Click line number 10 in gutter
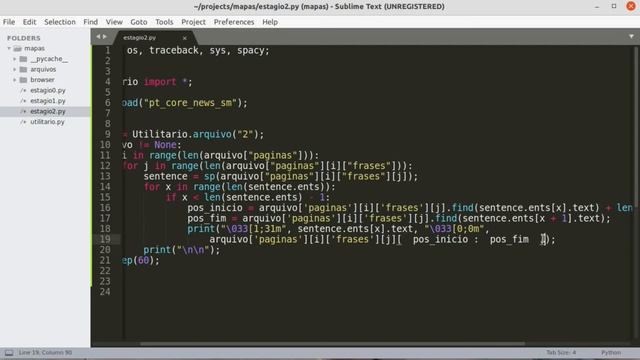The image size is (640, 360). pyautogui.click(x=105, y=145)
